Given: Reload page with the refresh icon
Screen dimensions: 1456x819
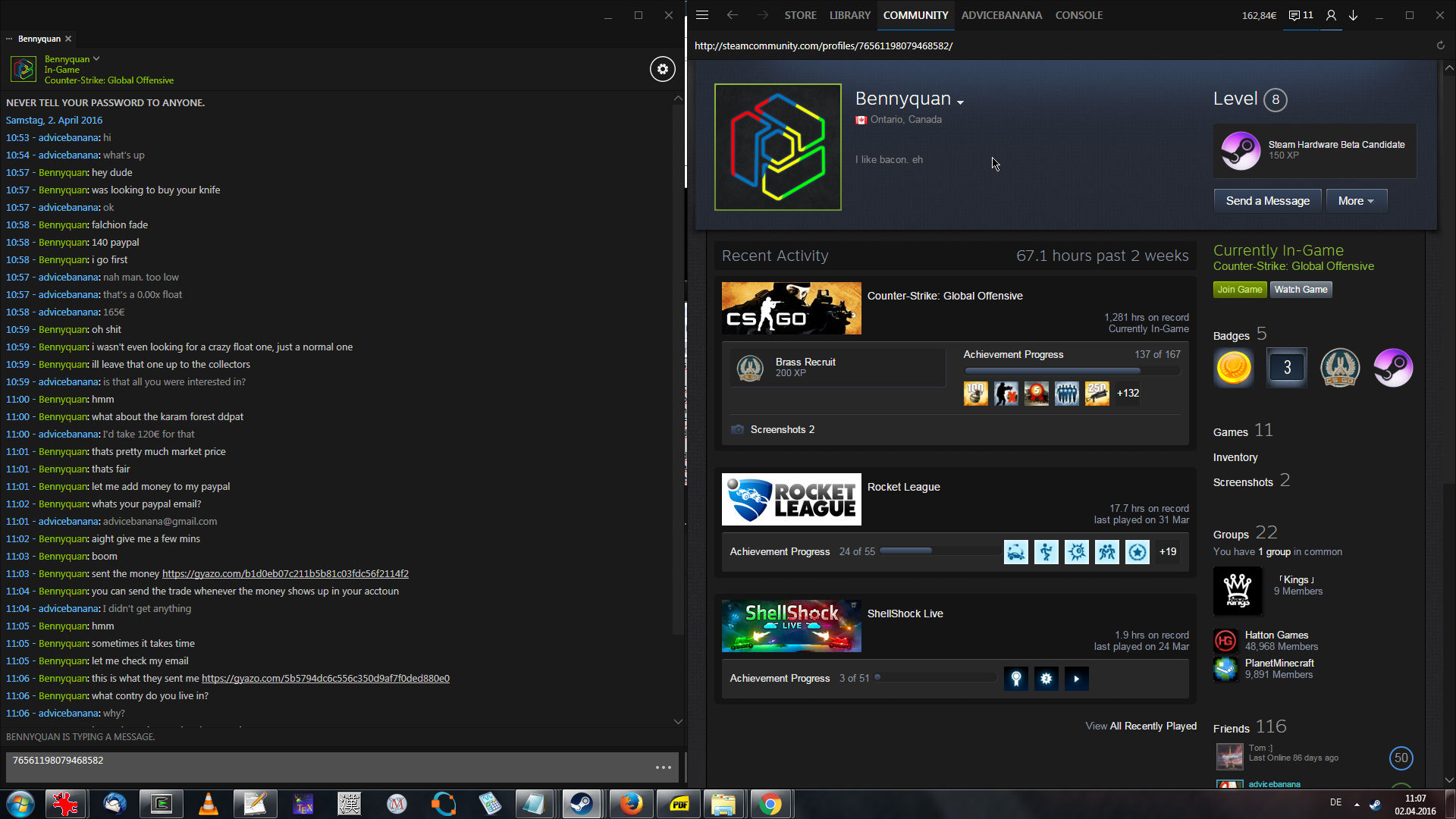Looking at the screenshot, I should coord(1440,45).
